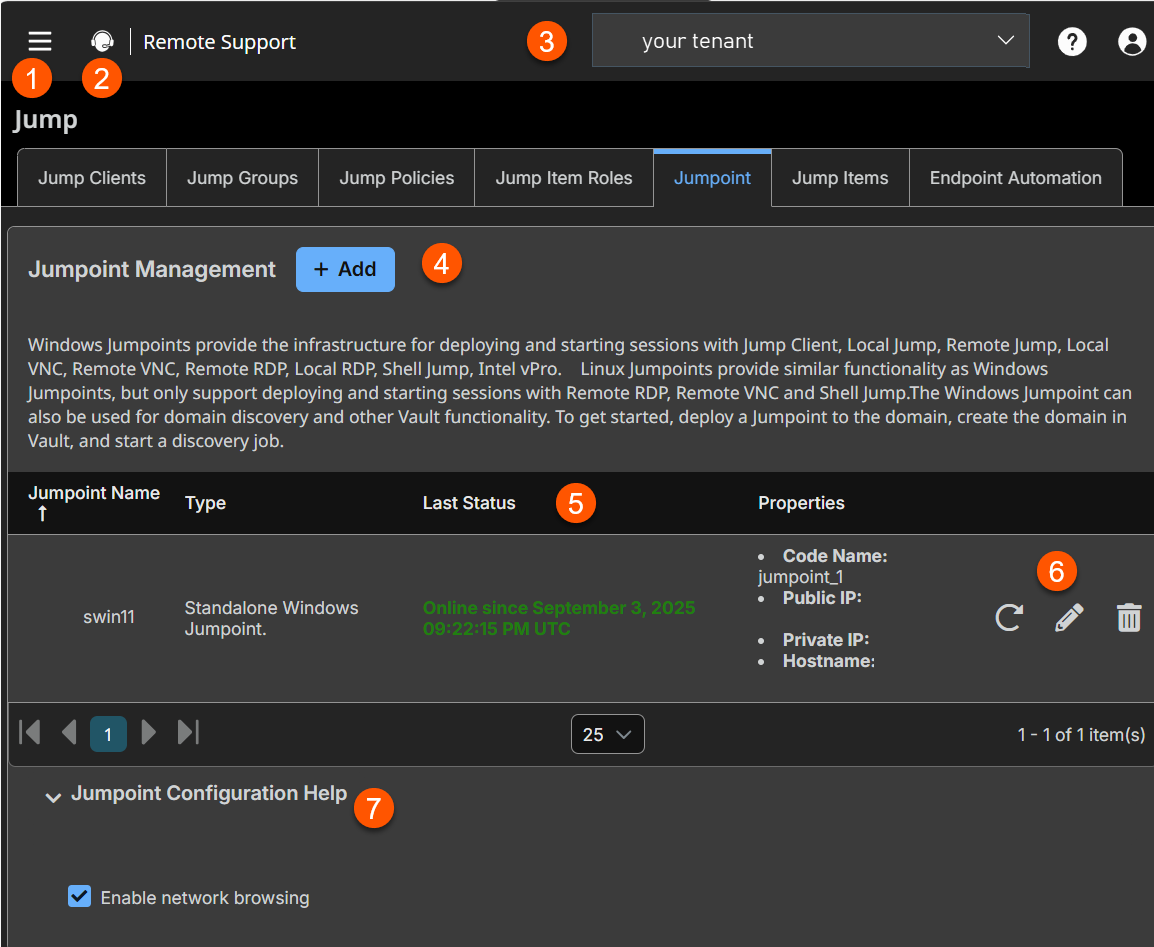Sort by Jumpoint Name column arrow
This screenshot has height=947, width=1154.
click(x=42, y=513)
